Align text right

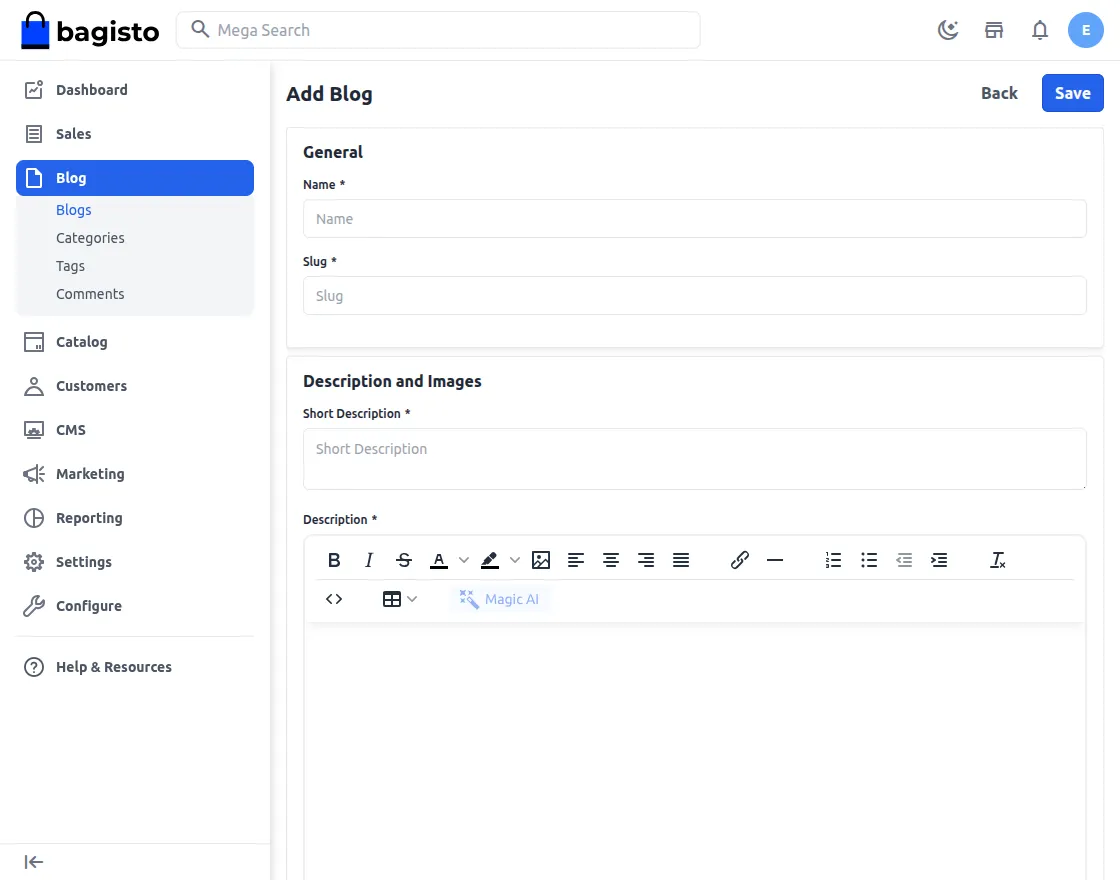tap(646, 560)
